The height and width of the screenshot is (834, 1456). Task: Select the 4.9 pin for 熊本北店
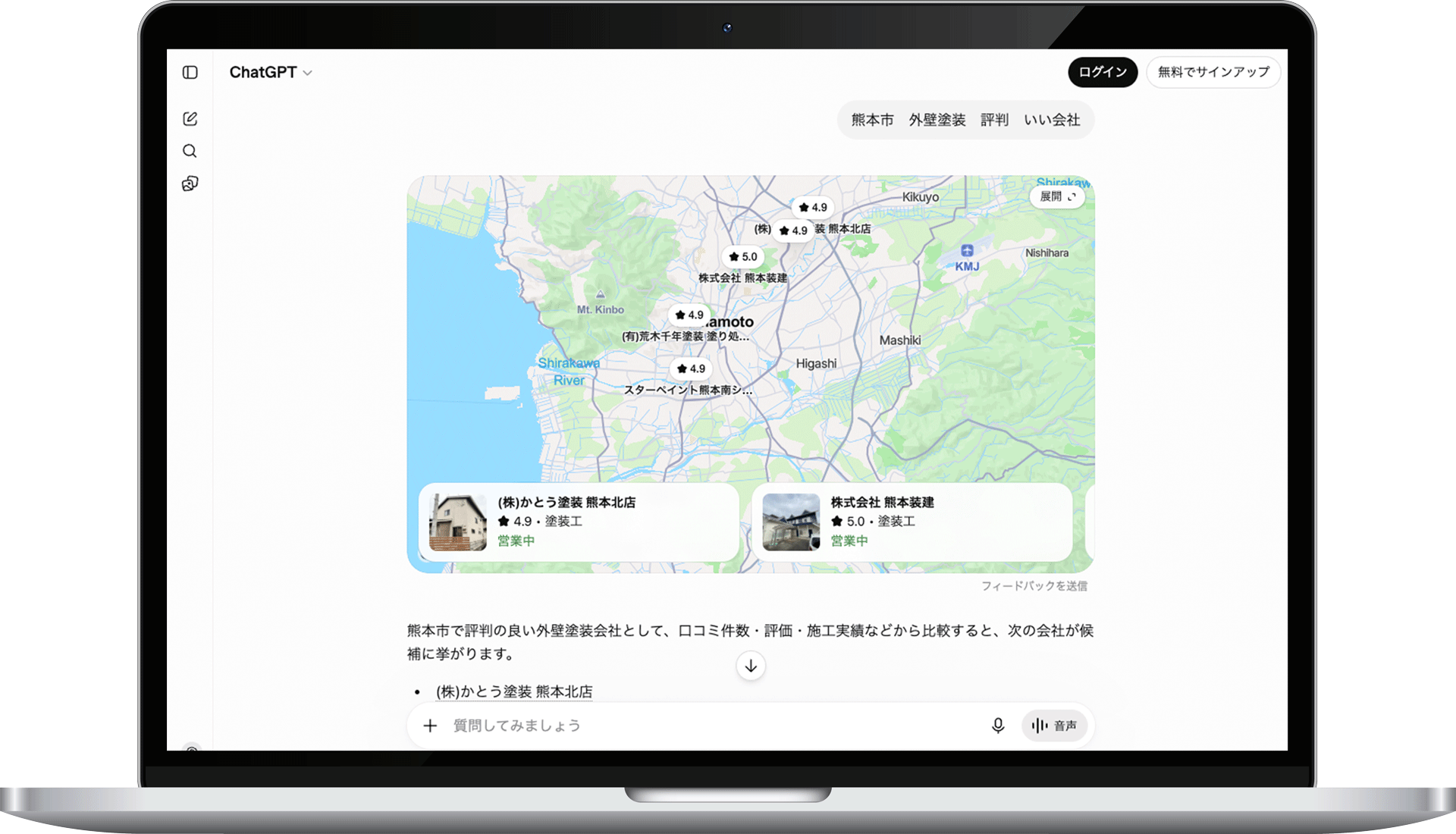[793, 230]
